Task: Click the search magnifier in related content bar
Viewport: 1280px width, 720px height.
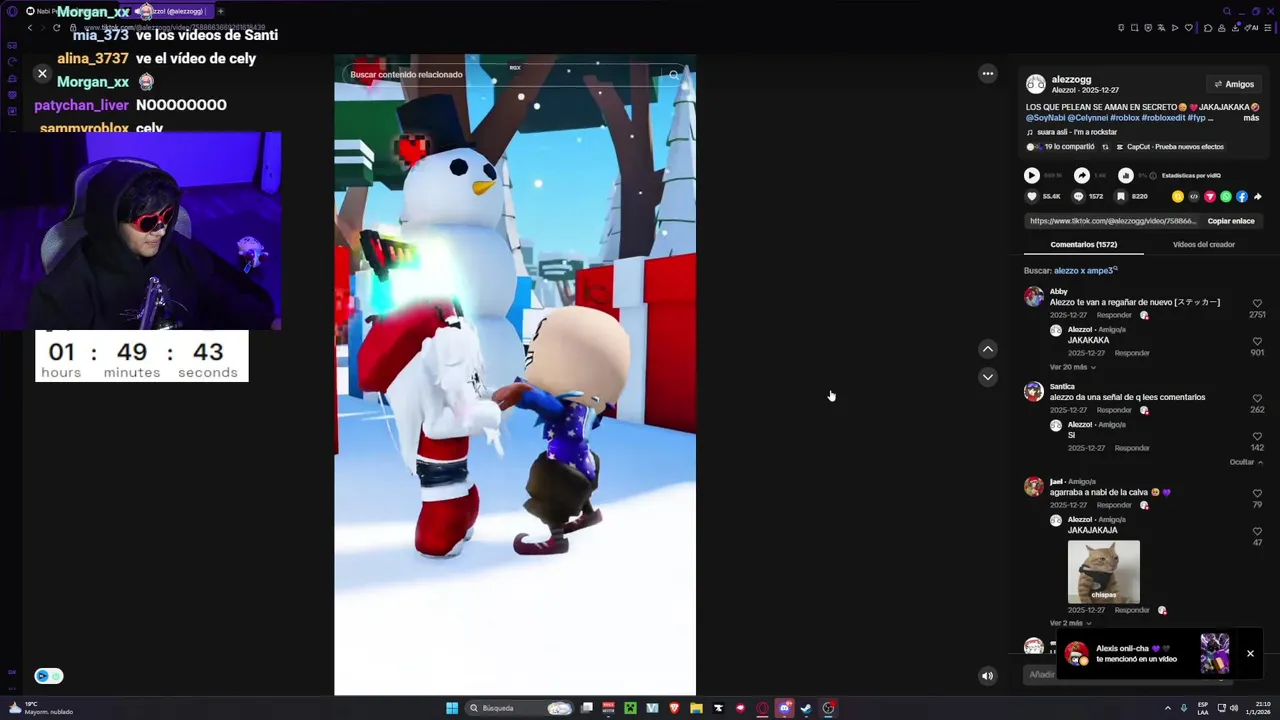Action: 674,74
